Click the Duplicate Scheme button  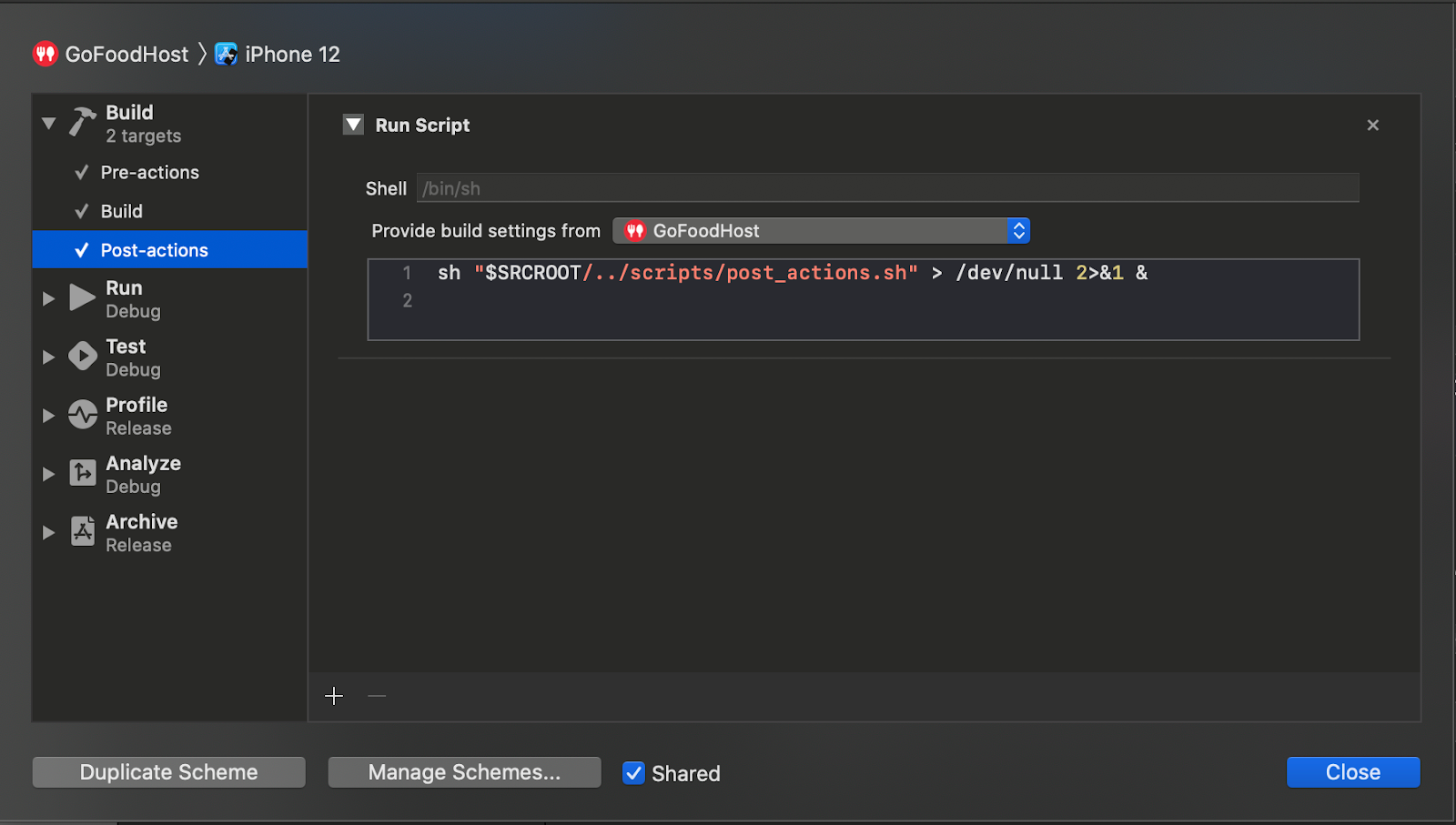click(169, 772)
